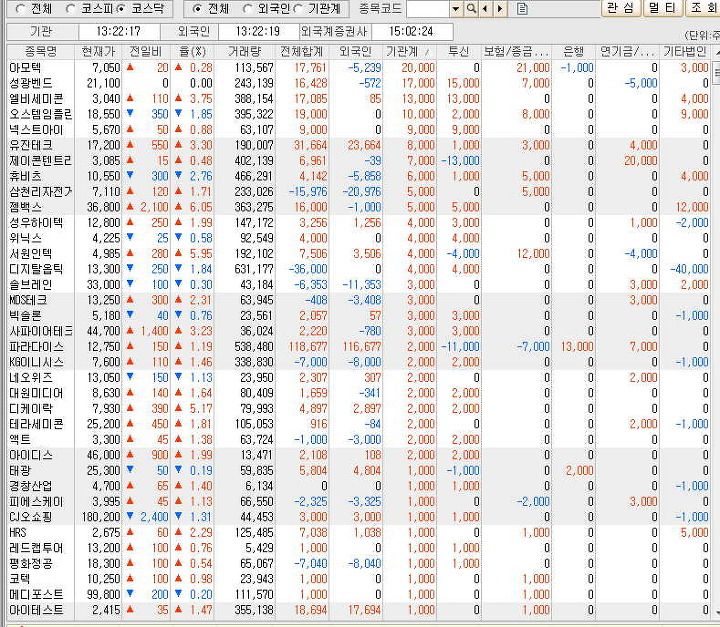
Task: Select the 코스피 radio button
Action: [69, 9]
